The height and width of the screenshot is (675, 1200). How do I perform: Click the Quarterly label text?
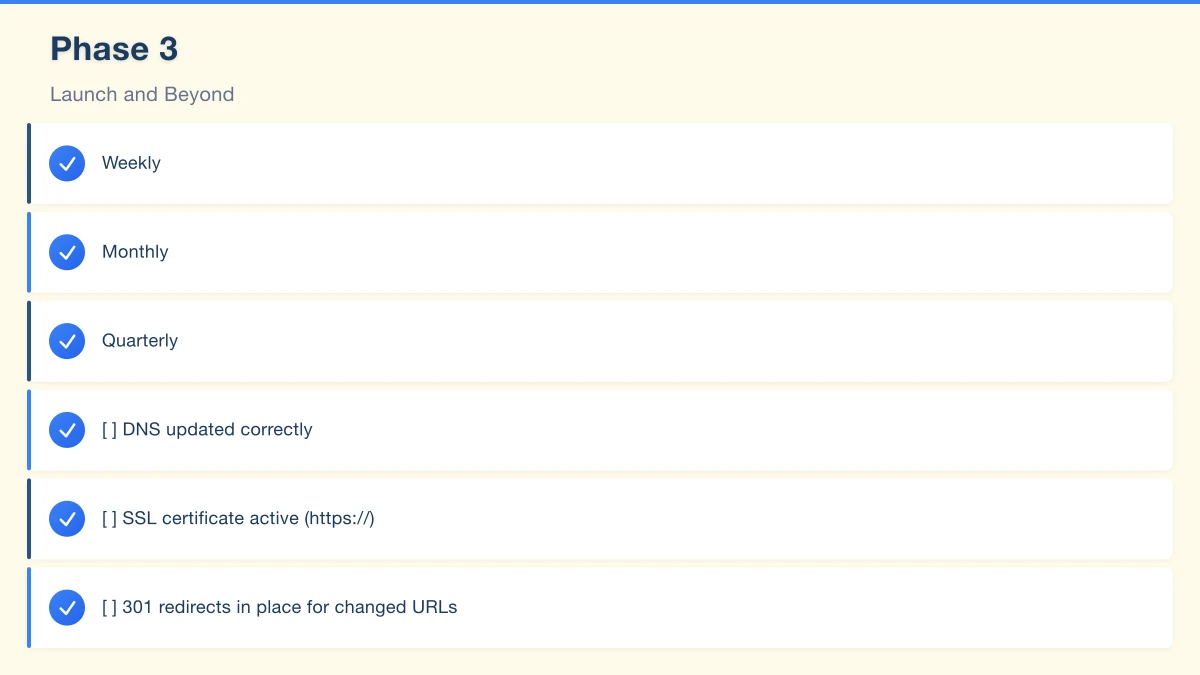[140, 341]
